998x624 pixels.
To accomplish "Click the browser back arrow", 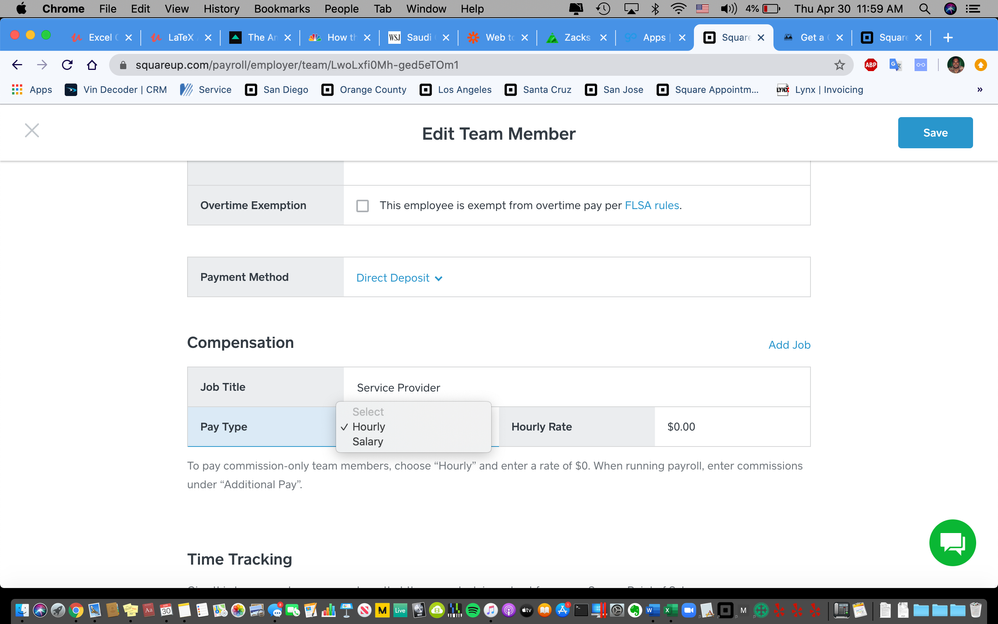I will pos(17,65).
